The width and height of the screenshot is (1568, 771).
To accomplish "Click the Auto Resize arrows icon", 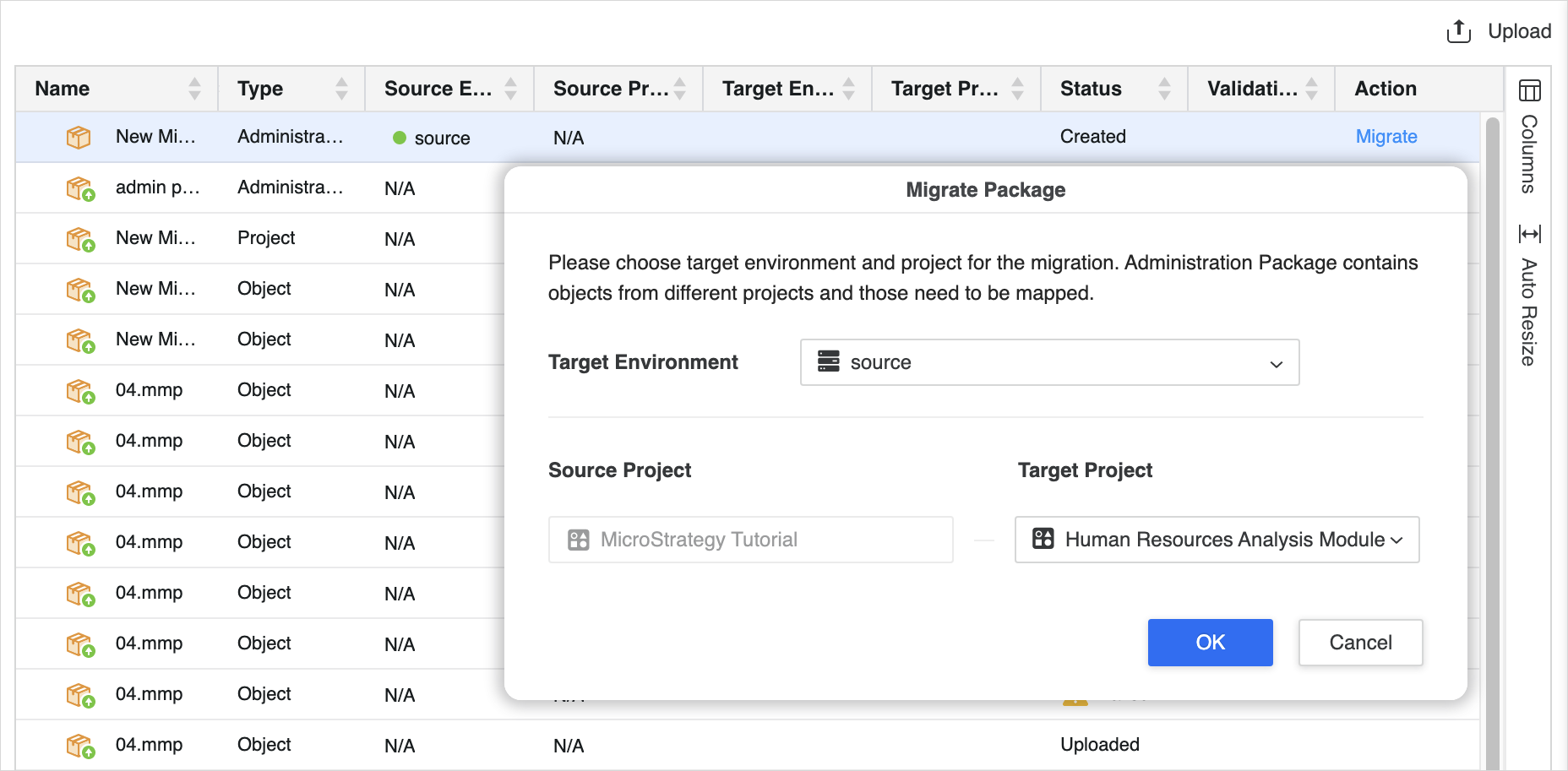I will [1529, 234].
